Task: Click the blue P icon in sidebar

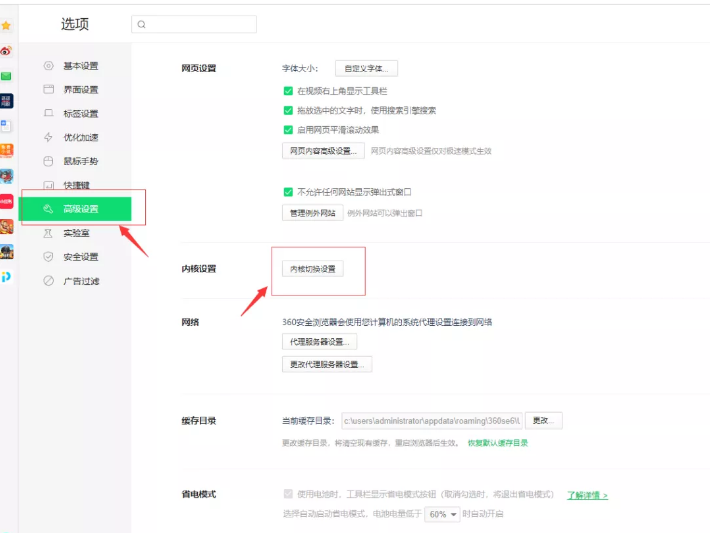Action: (x=6, y=277)
